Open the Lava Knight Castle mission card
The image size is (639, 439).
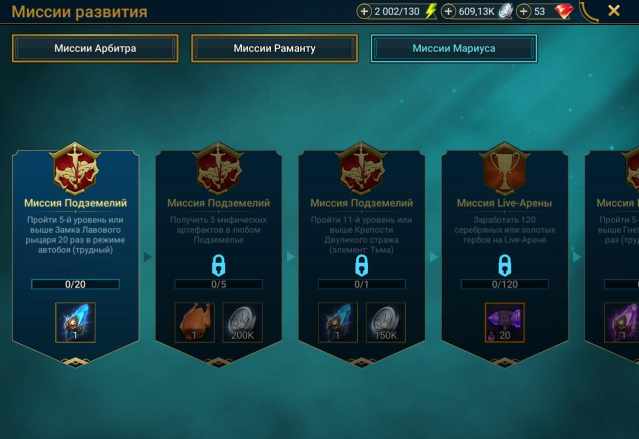pyautogui.click(x=75, y=255)
